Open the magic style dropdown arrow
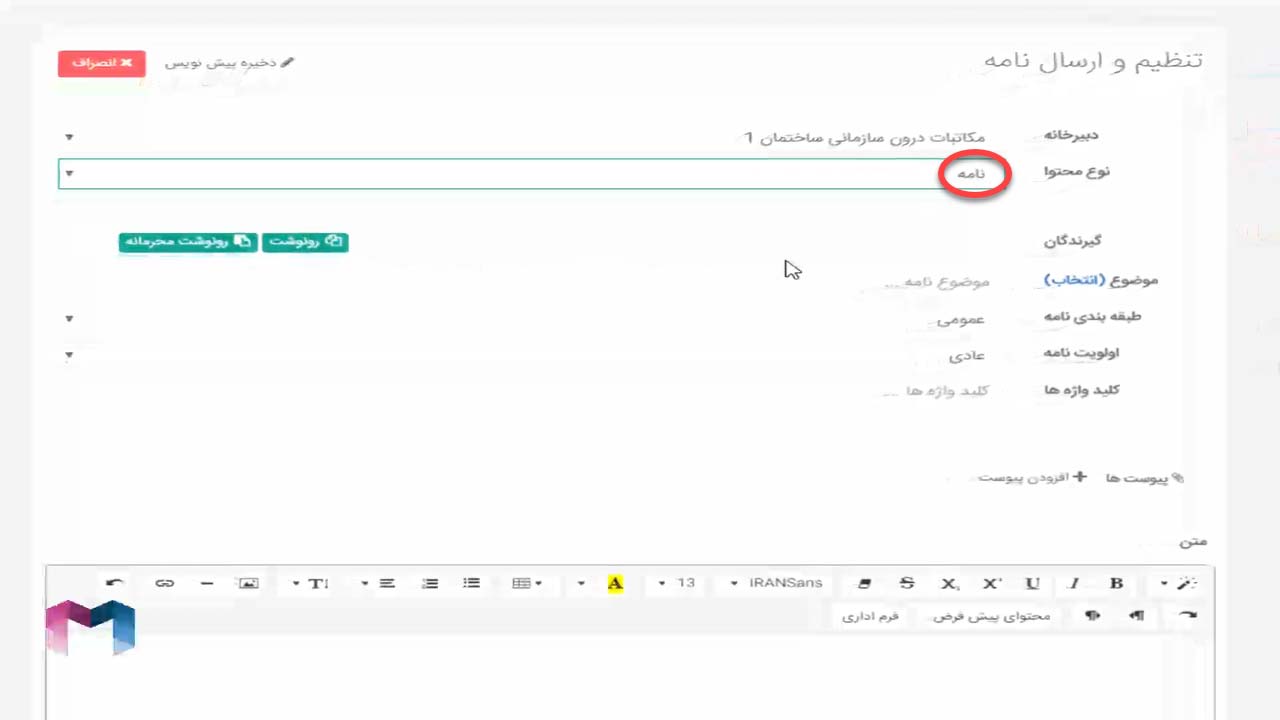This screenshot has width=1280, height=720. click(1164, 583)
